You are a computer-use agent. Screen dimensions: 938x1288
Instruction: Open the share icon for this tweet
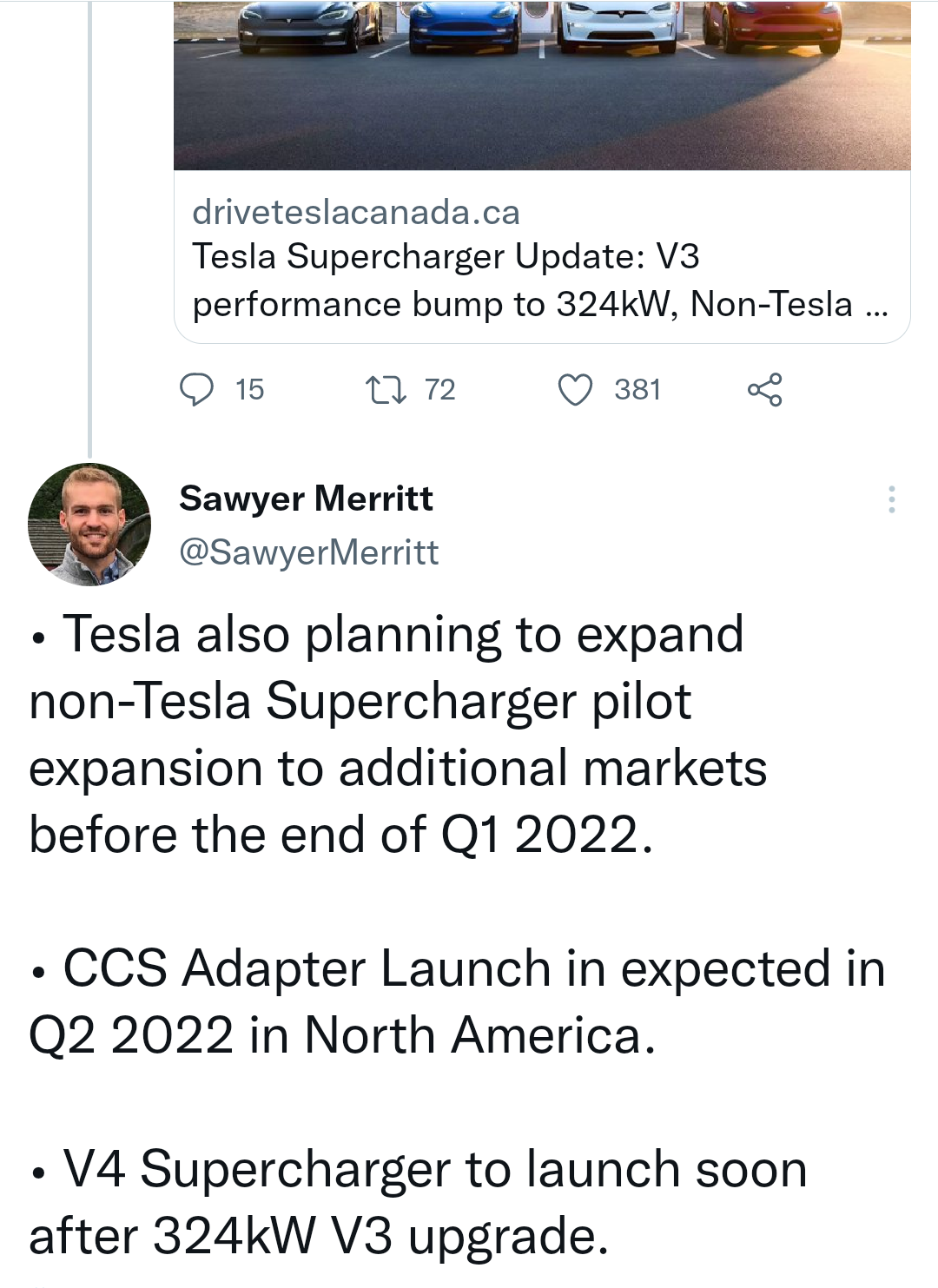[764, 389]
